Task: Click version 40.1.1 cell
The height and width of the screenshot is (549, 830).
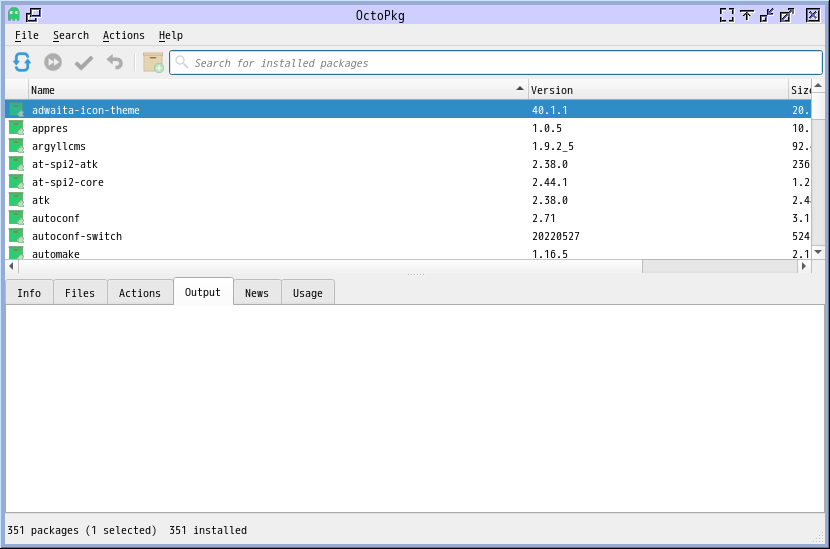Action: (x=549, y=110)
